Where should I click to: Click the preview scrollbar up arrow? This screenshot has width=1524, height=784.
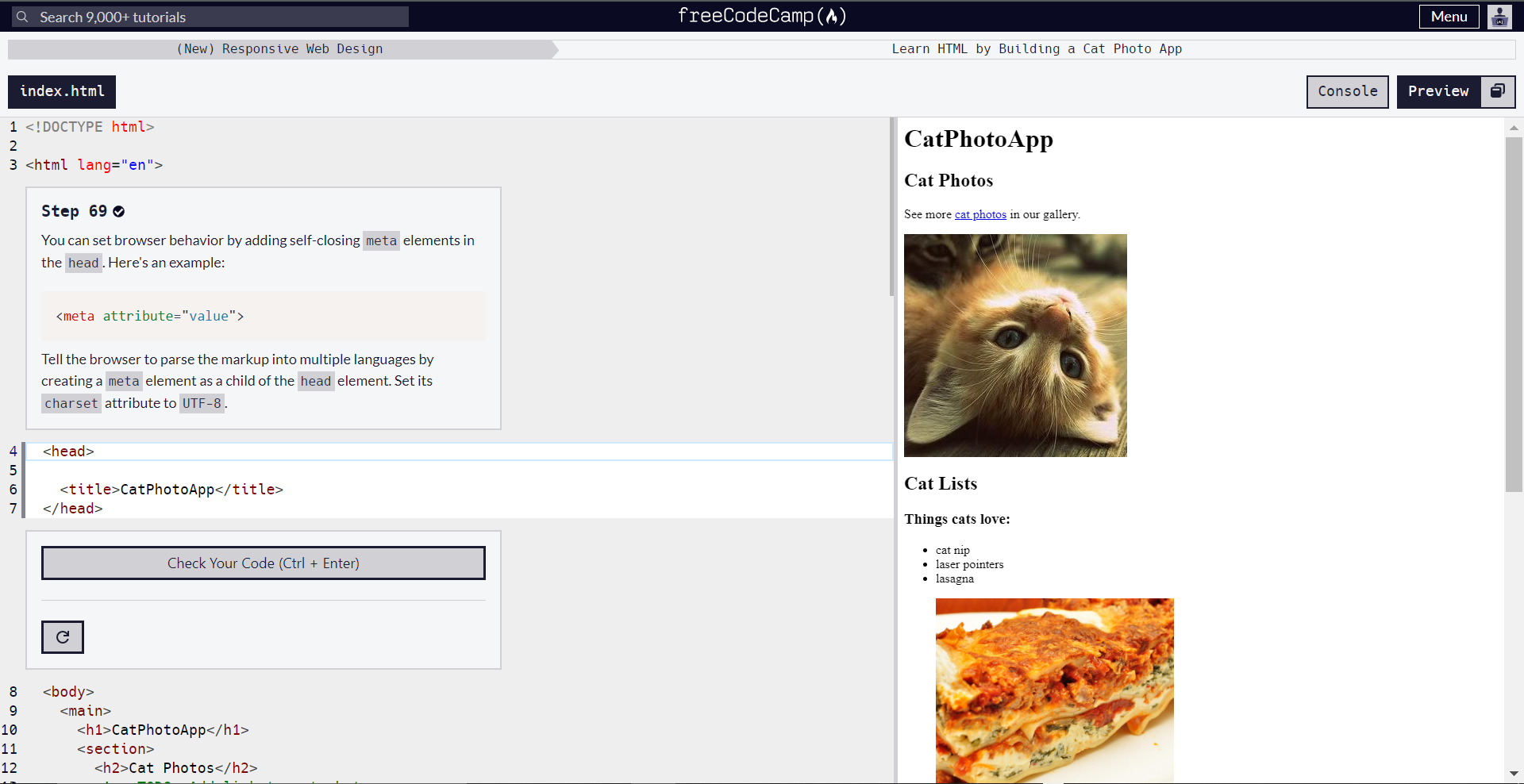[x=1514, y=128]
